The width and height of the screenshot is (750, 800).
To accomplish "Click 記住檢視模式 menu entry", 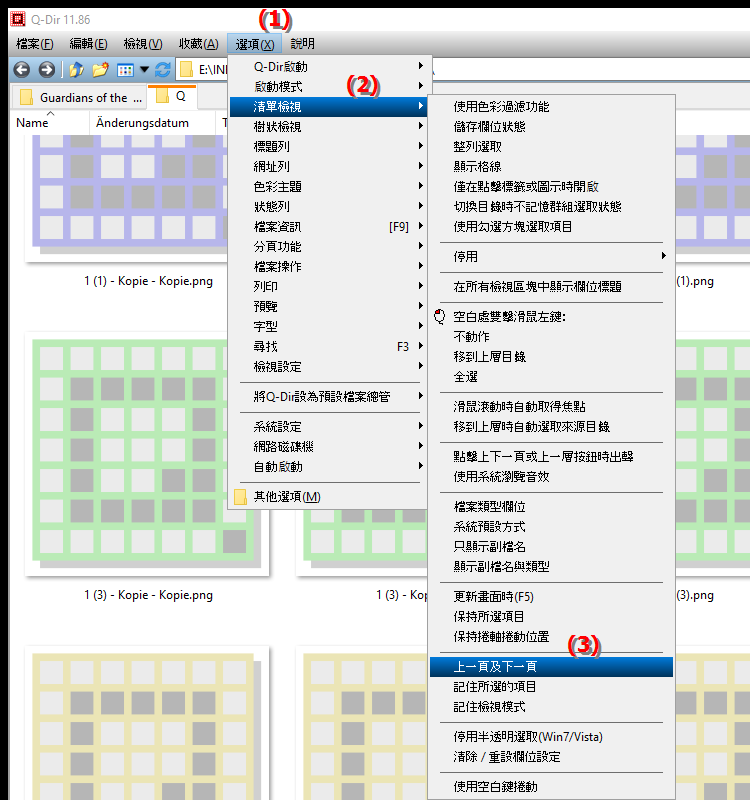I will [552, 707].
